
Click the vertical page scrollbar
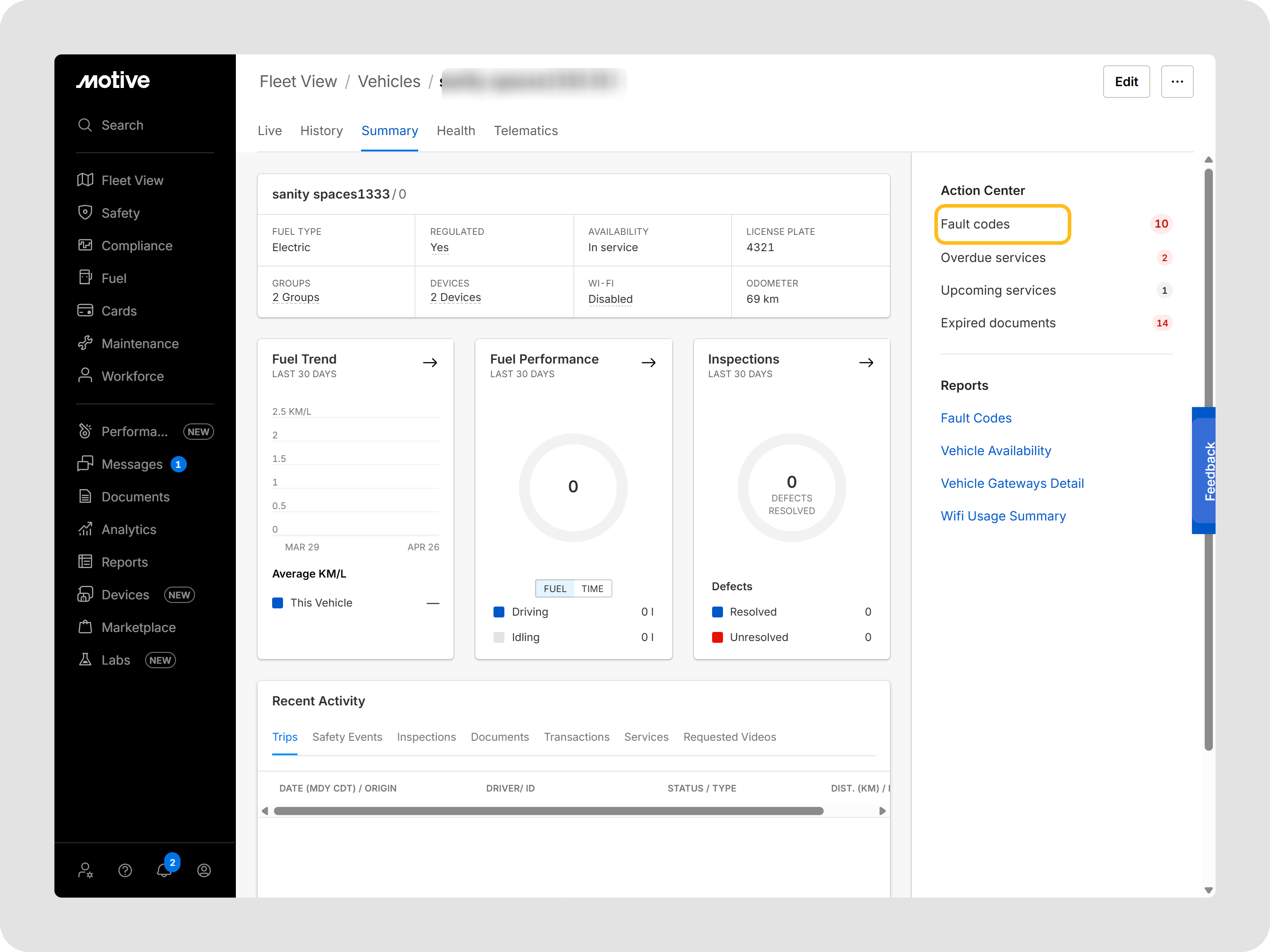click(1209, 459)
